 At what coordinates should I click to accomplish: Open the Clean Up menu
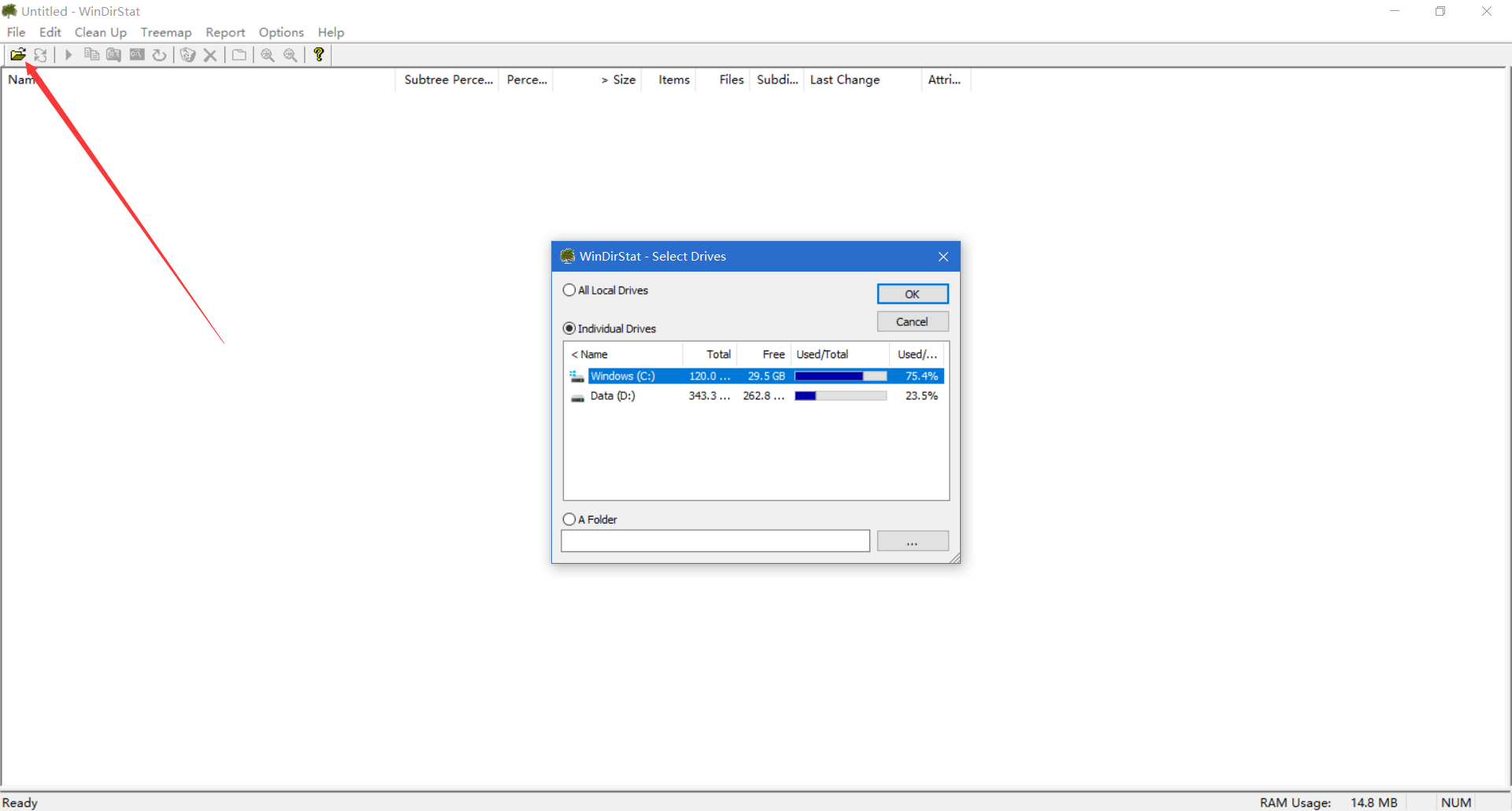click(101, 32)
